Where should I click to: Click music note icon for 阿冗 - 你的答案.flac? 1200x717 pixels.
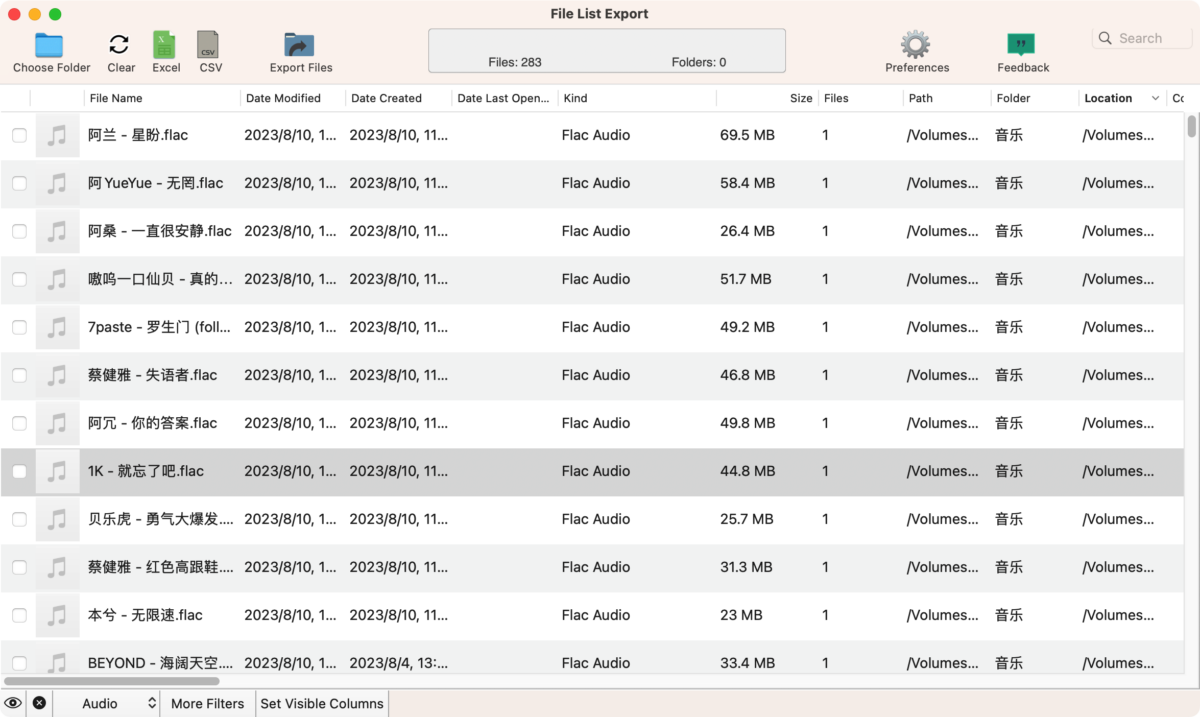click(x=58, y=423)
